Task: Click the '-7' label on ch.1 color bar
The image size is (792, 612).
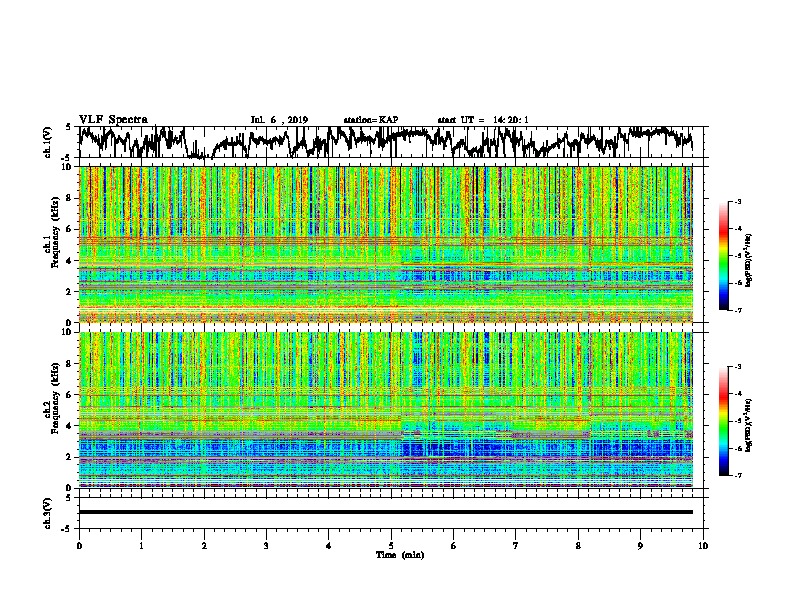Action: (738, 310)
